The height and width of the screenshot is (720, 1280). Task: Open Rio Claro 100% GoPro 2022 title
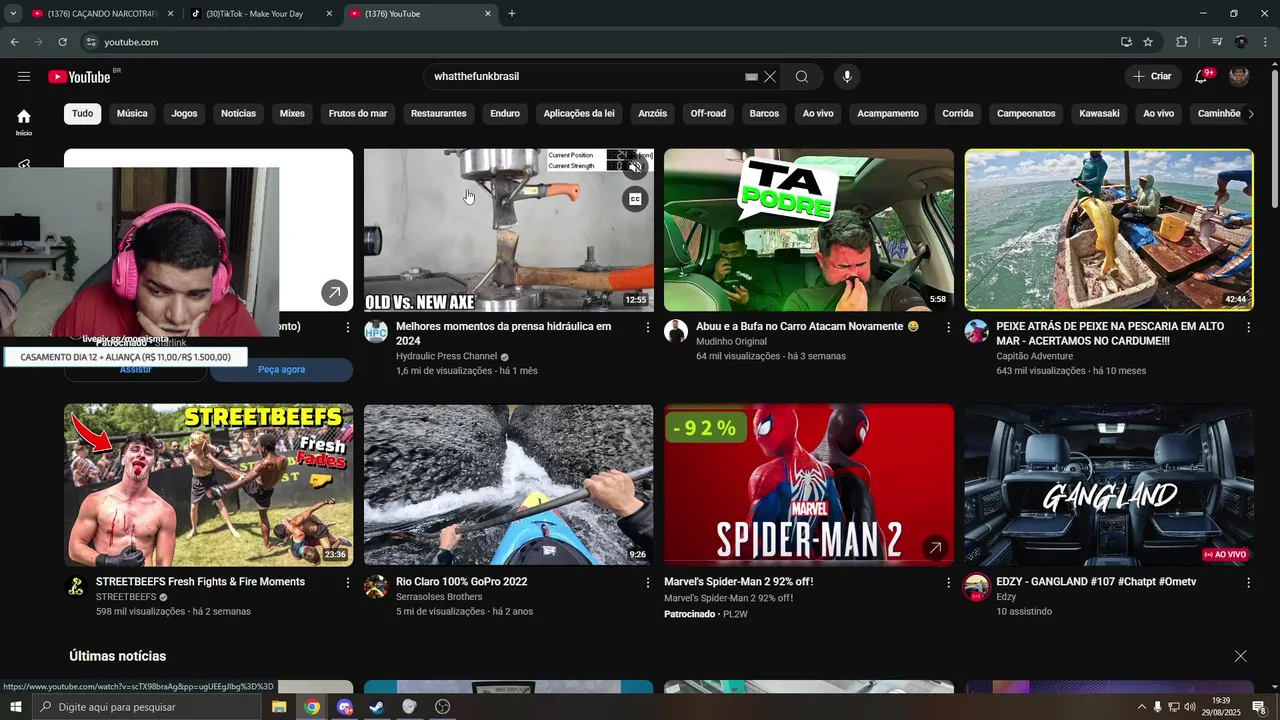[x=461, y=582]
